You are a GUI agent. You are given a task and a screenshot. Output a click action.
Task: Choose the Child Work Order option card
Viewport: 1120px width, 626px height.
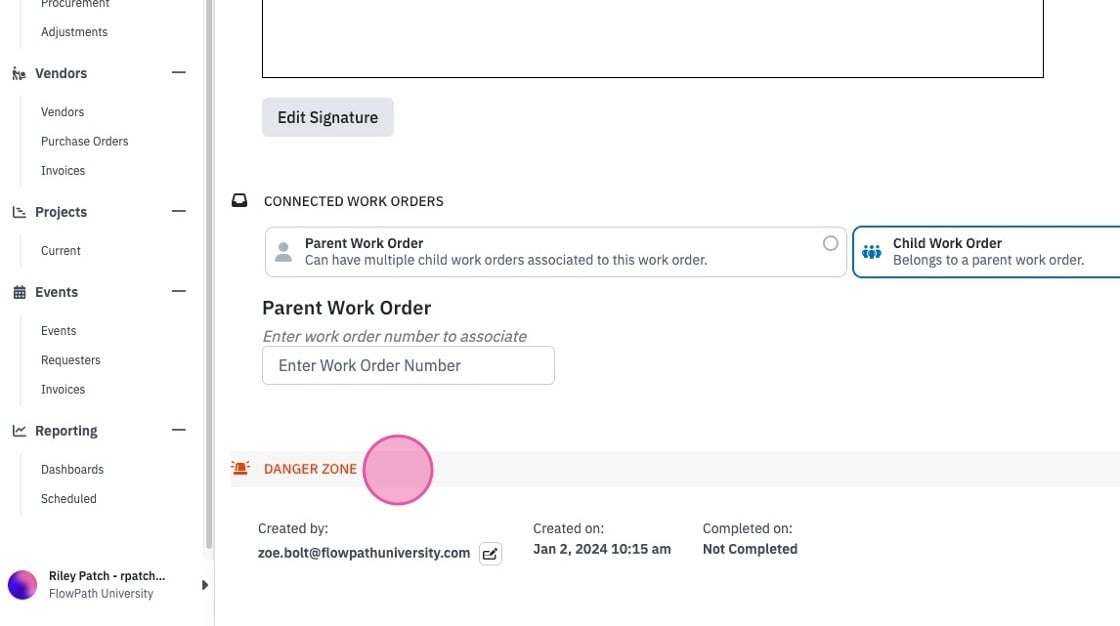(986, 252)
